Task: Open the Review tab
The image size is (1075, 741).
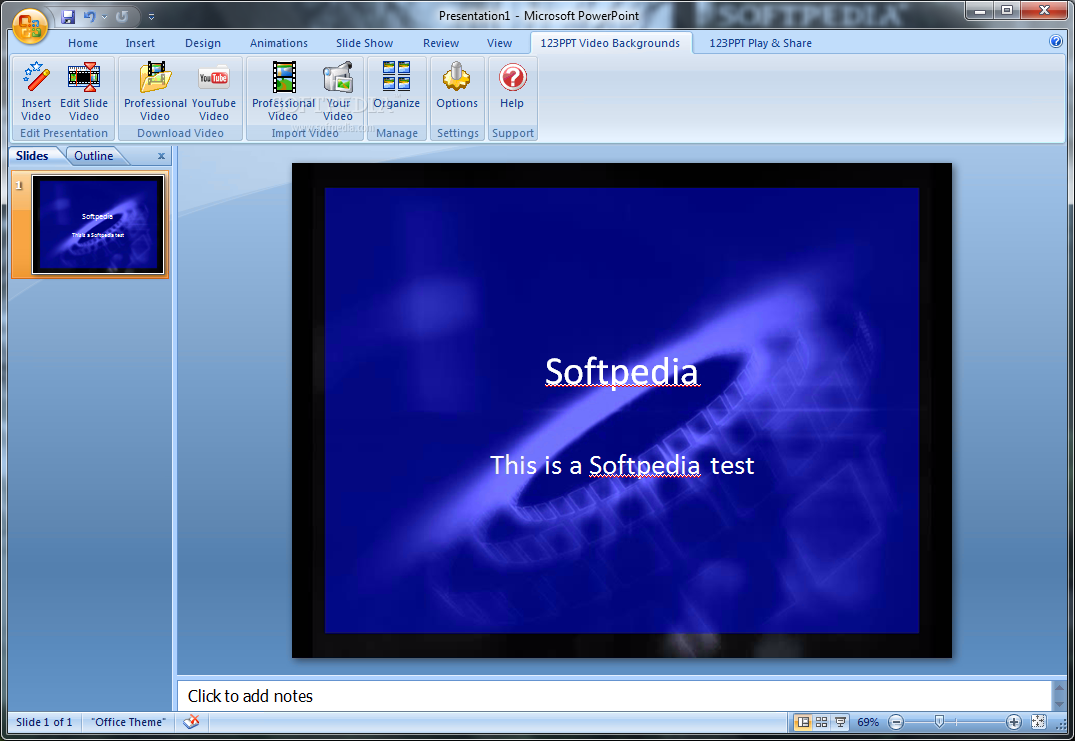Action: [x=441, y=42]
